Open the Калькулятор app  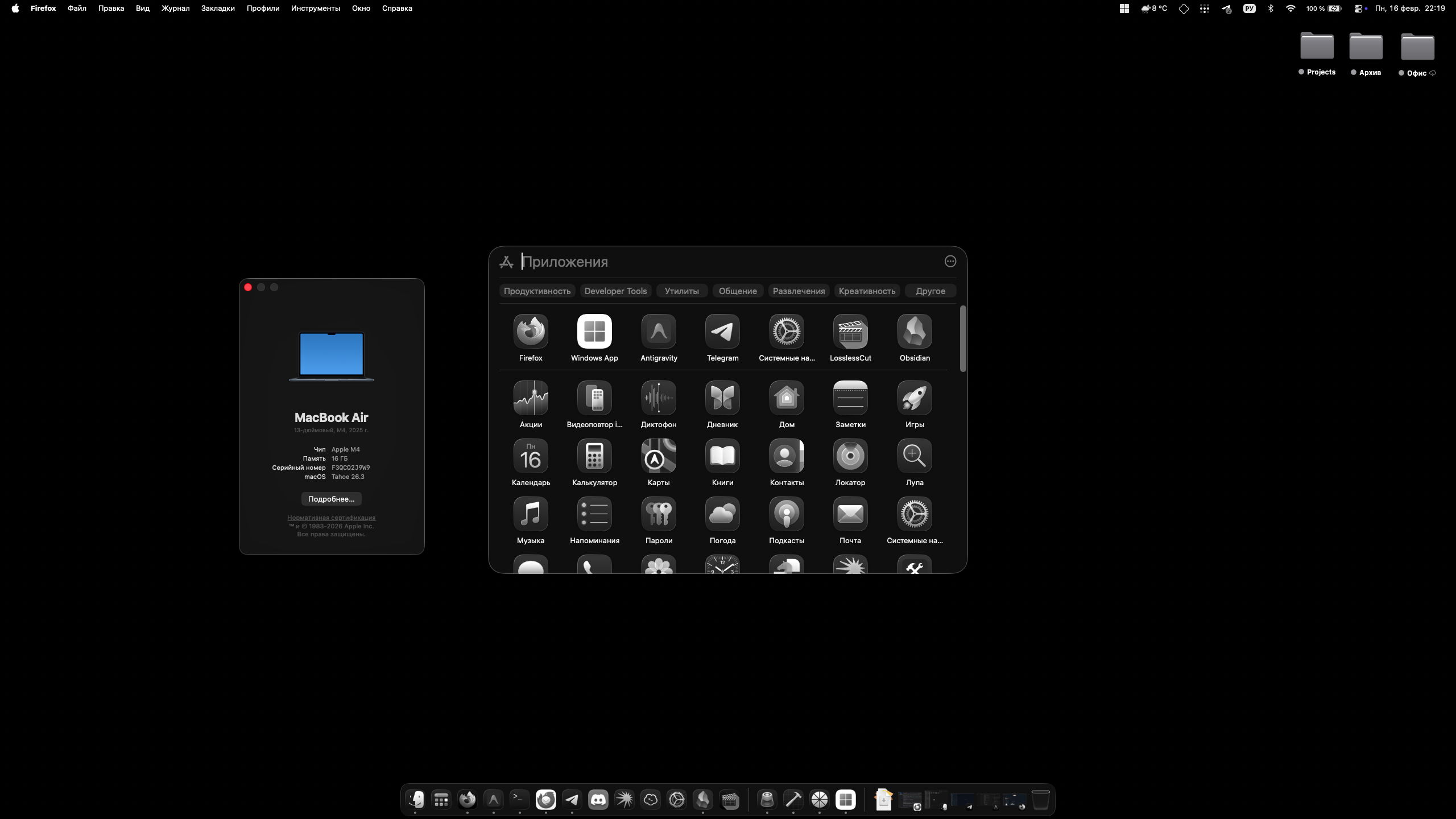tap(594, 456)
